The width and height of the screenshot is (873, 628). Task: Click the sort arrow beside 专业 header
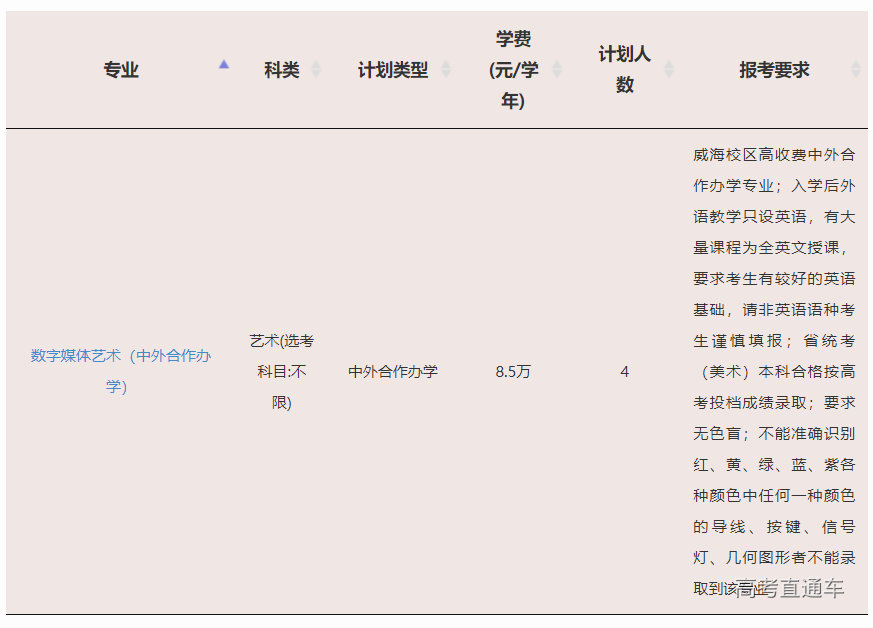coord(224,64)
